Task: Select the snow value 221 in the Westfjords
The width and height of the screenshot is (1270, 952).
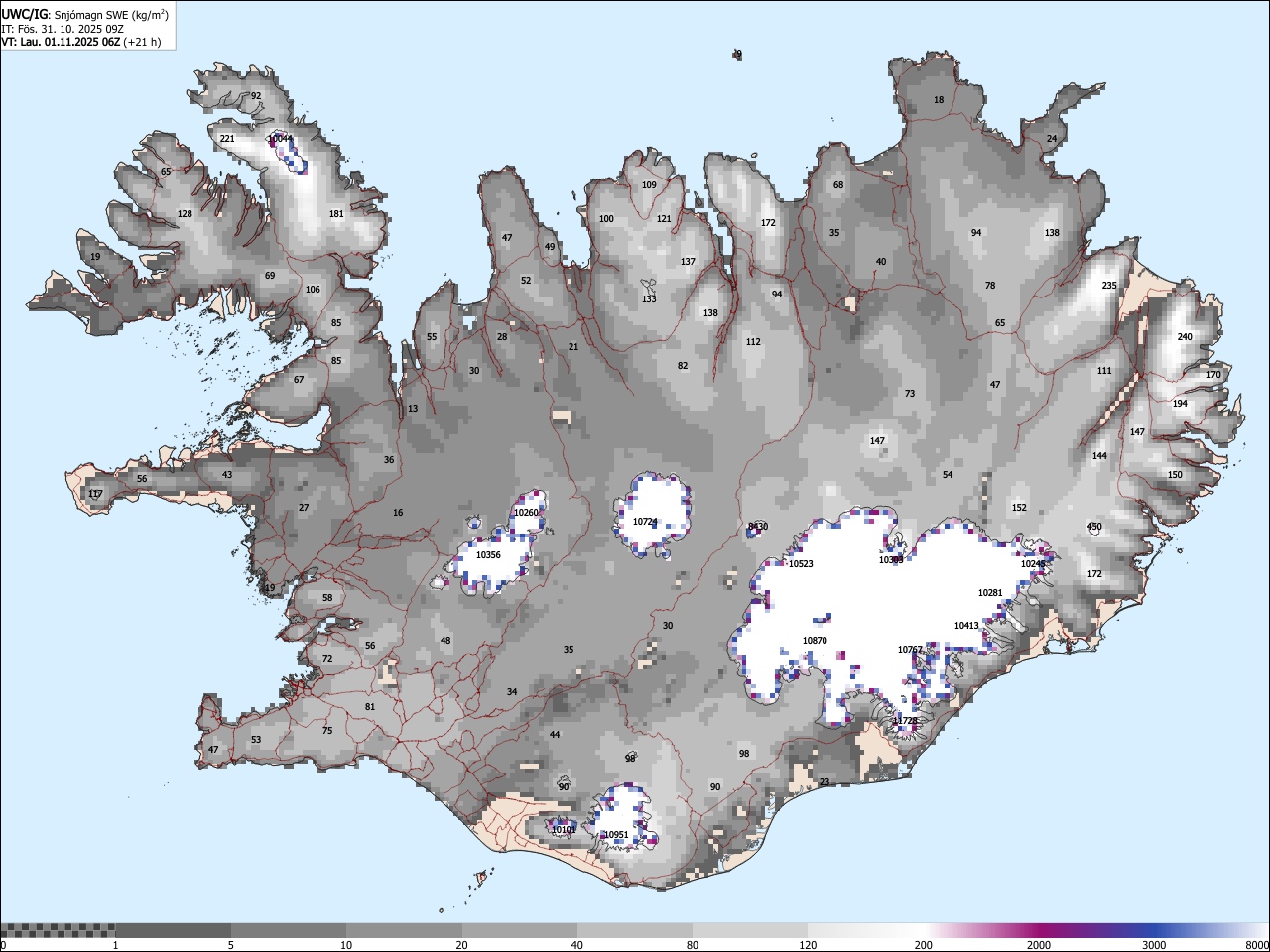Action: (227, 139)
